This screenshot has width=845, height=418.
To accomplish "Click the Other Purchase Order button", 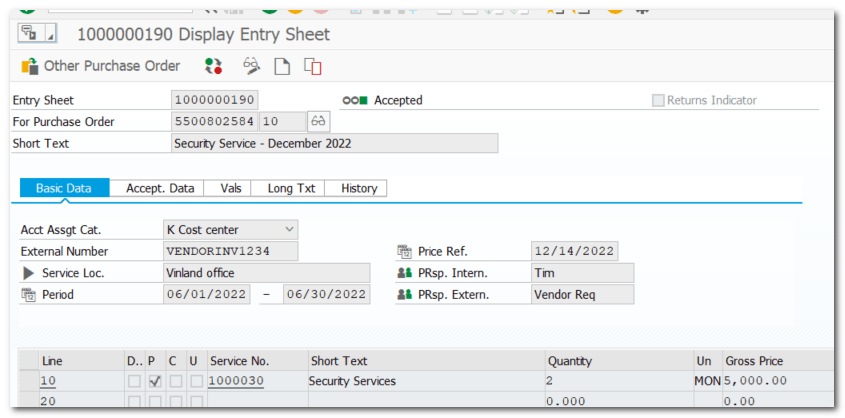I will click(x=100, y=66).
